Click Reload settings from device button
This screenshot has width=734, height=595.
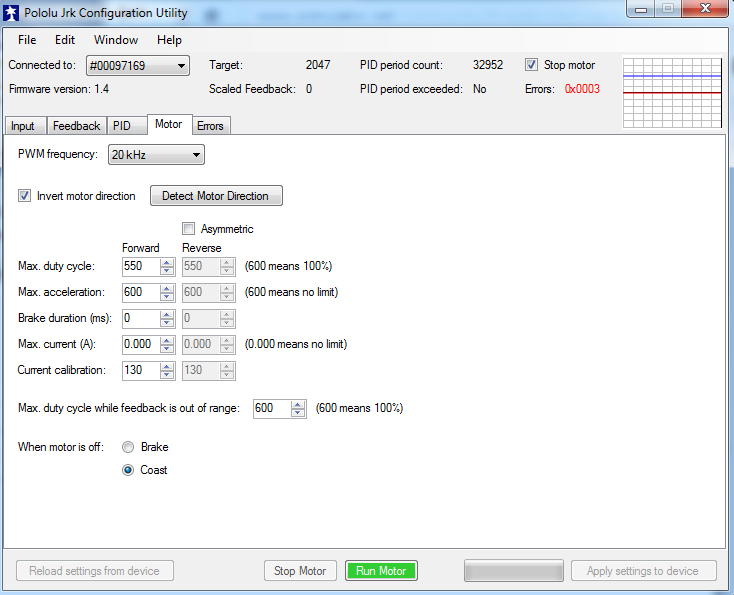coord(95,571)
